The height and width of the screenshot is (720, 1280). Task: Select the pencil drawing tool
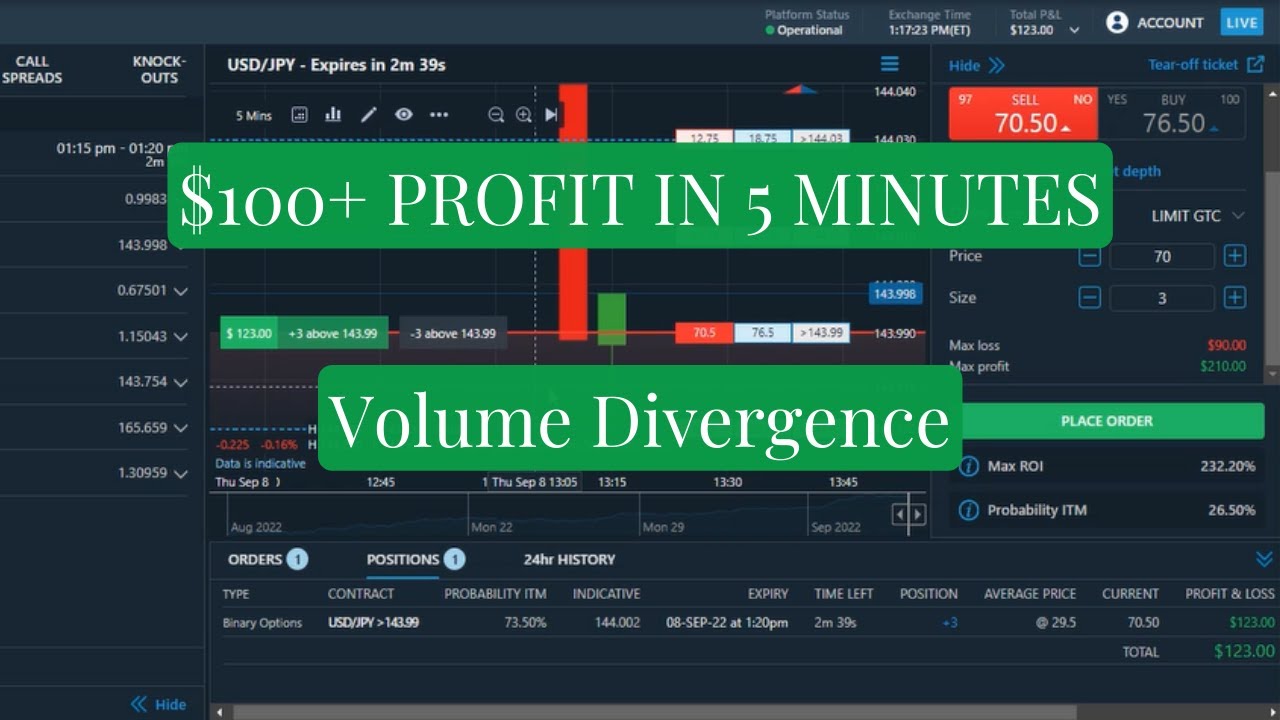[x=369, y=115]
